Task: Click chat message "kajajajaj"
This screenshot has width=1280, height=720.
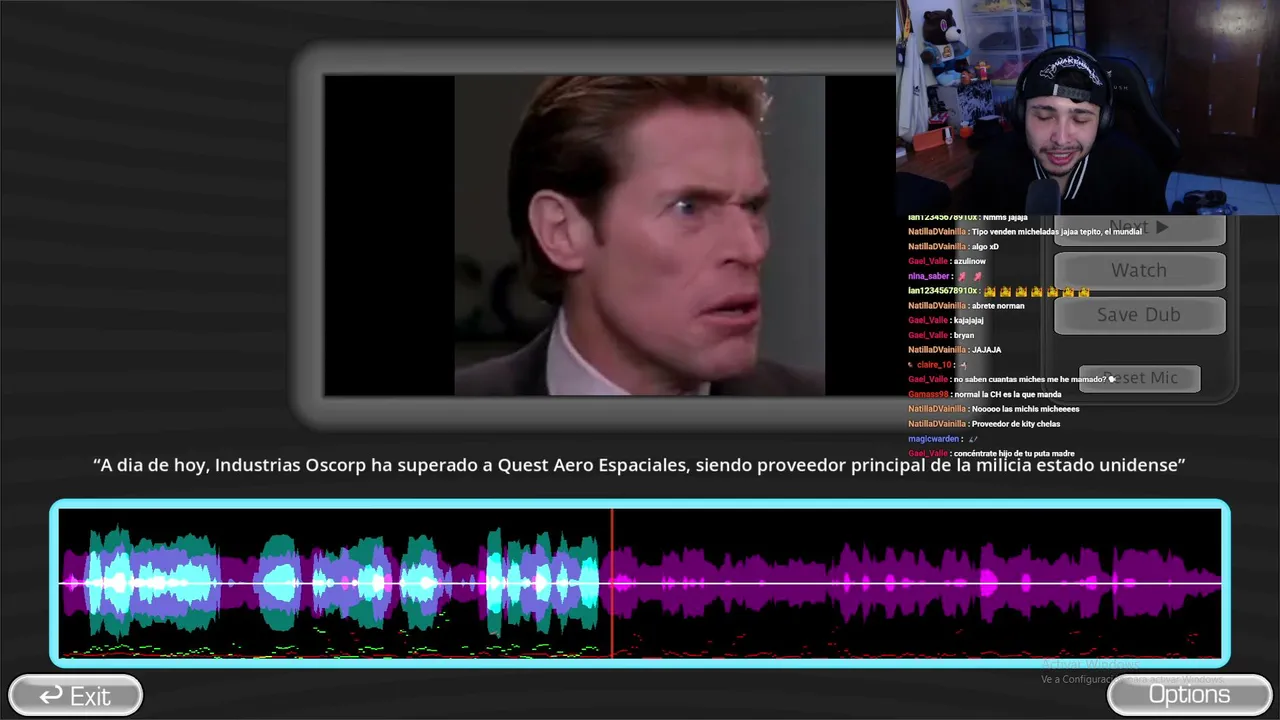Action: (969, 321)
